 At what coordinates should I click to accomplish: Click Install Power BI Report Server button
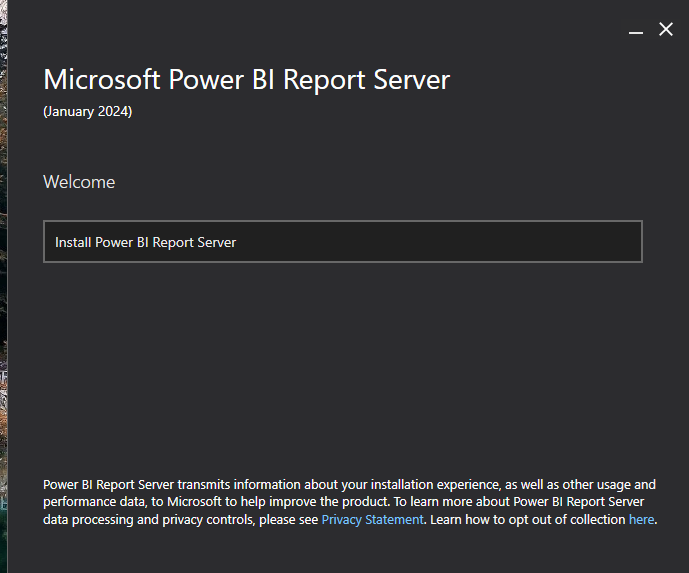343,242
